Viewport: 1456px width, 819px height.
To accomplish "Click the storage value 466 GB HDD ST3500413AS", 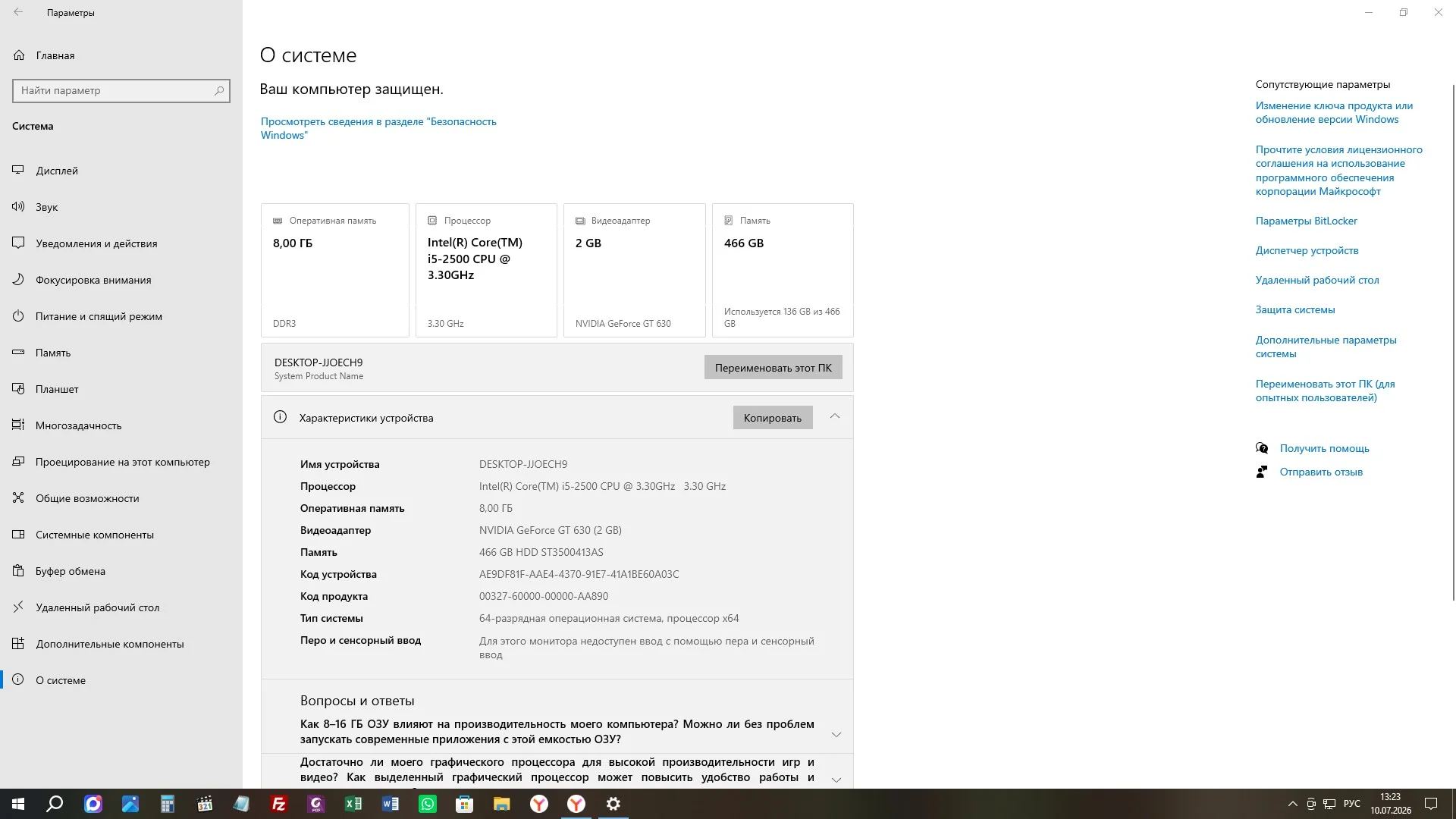I will click(541, 552).
